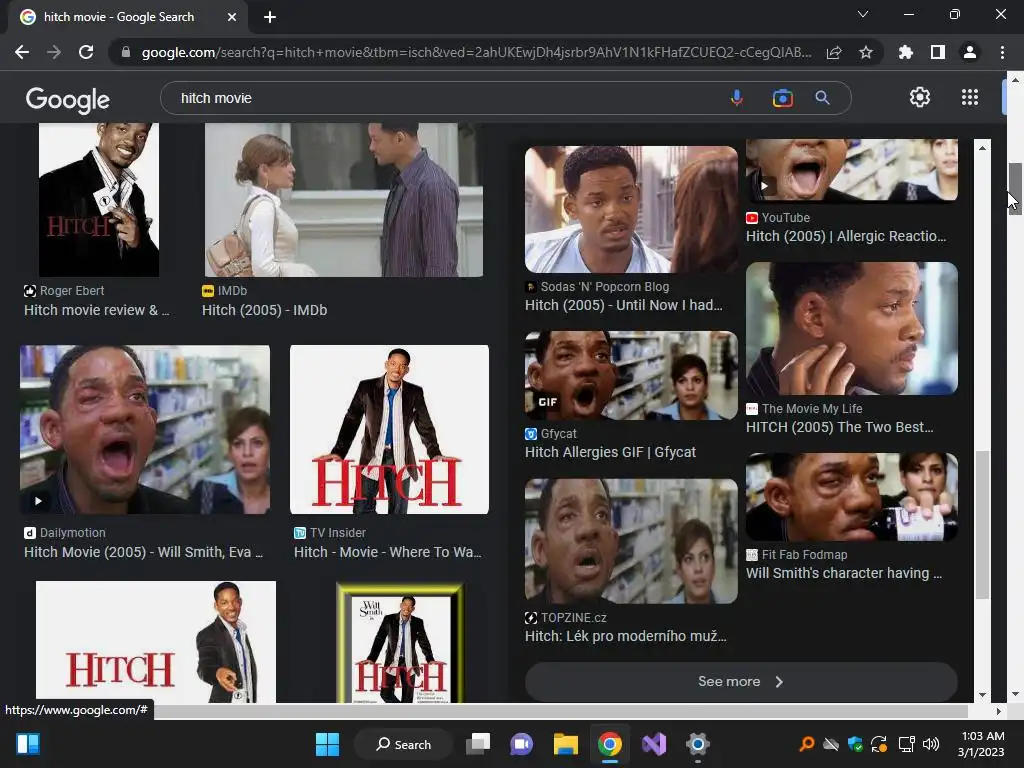
Task: Open Task View on the taskbar
Action: point(478,744)
